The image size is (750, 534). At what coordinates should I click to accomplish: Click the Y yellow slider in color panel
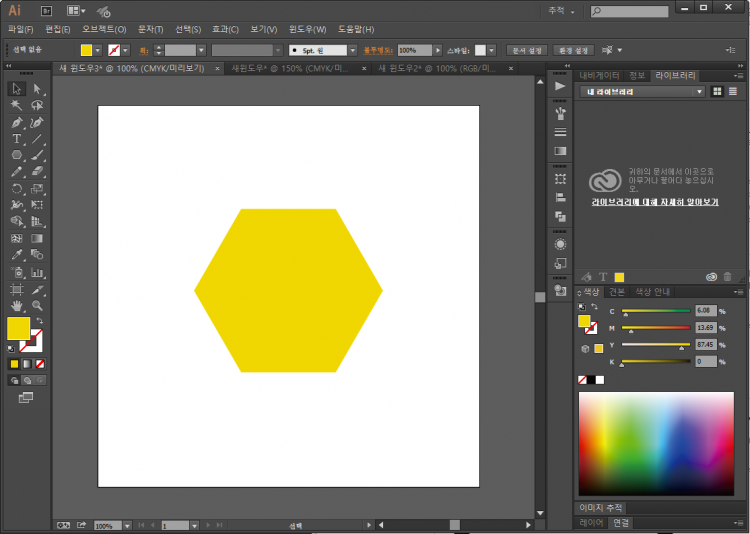655,345
